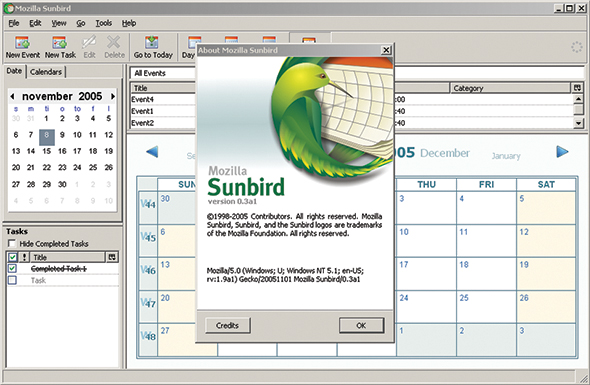Viewport: 590px width, 385px height.
Task: Open the Tools menu
Action: pyautogui.click(x=103, y=23)
